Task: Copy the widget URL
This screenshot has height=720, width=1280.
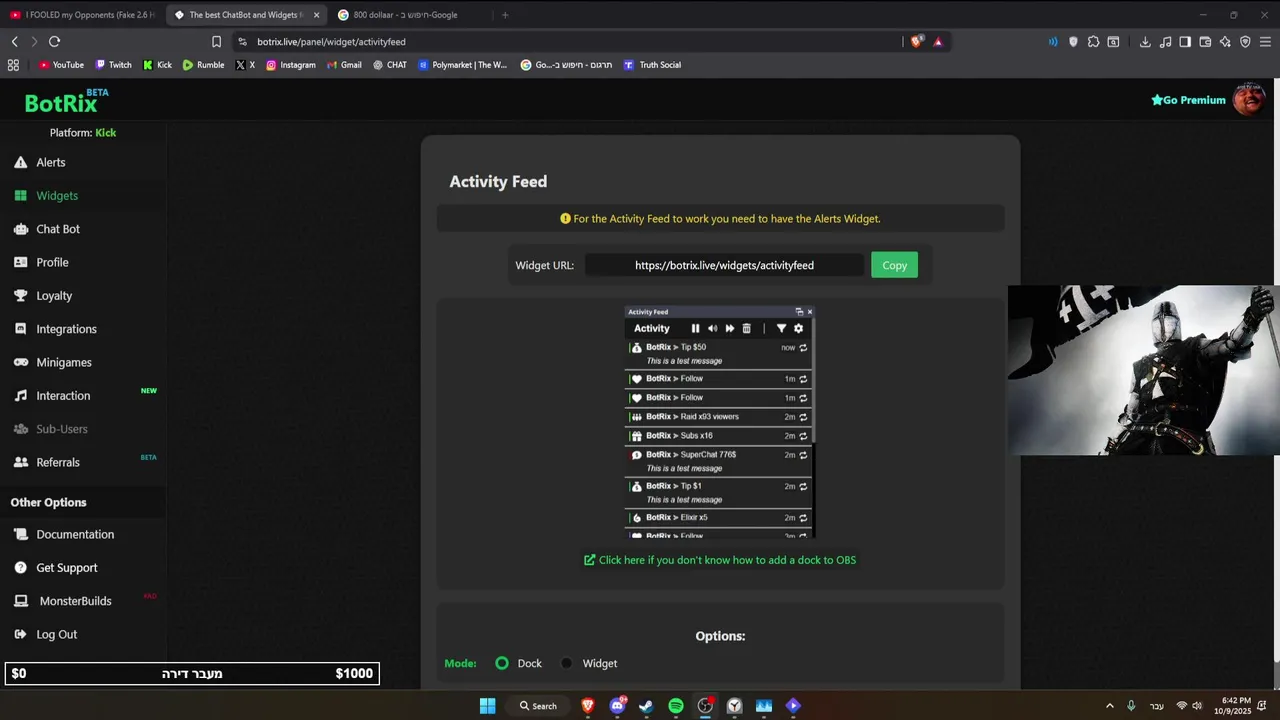Action: (x=894, y=265)
